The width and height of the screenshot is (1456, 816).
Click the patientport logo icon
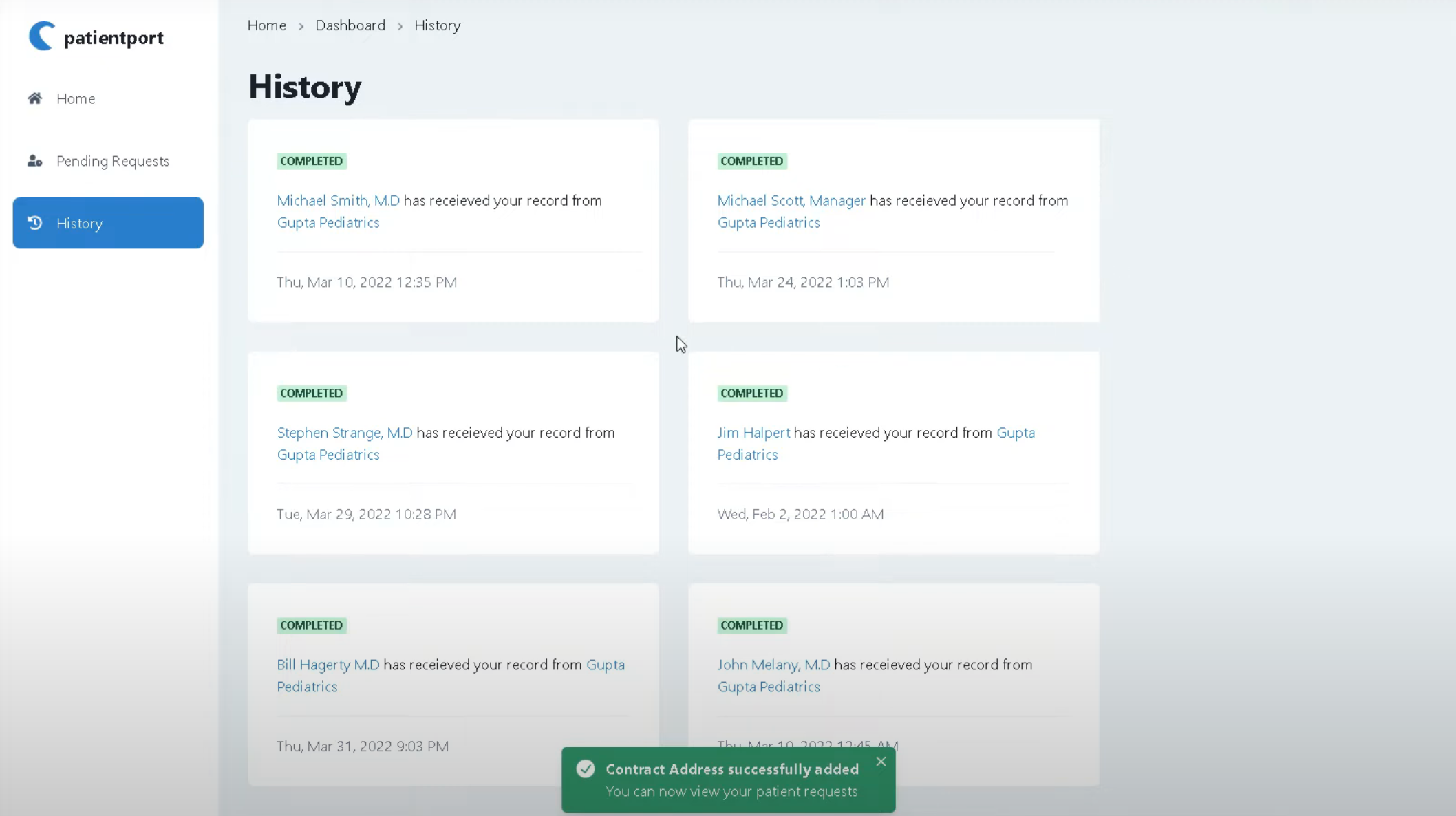[41, 36]
